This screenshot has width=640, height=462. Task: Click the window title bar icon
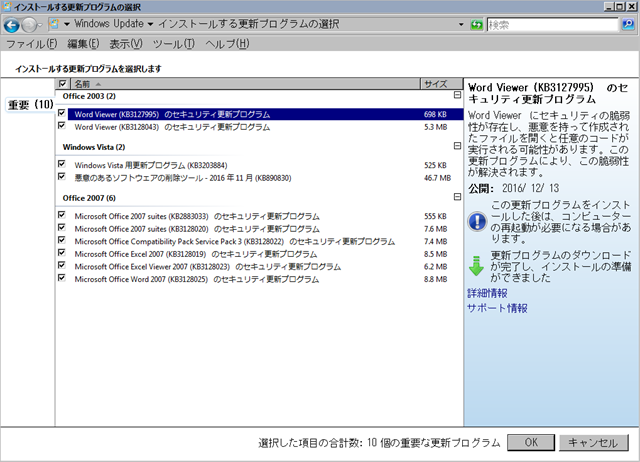[7, 7]
